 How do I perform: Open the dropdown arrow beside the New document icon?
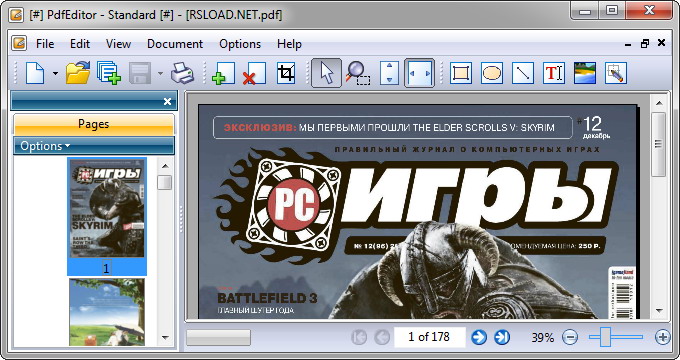55,73
